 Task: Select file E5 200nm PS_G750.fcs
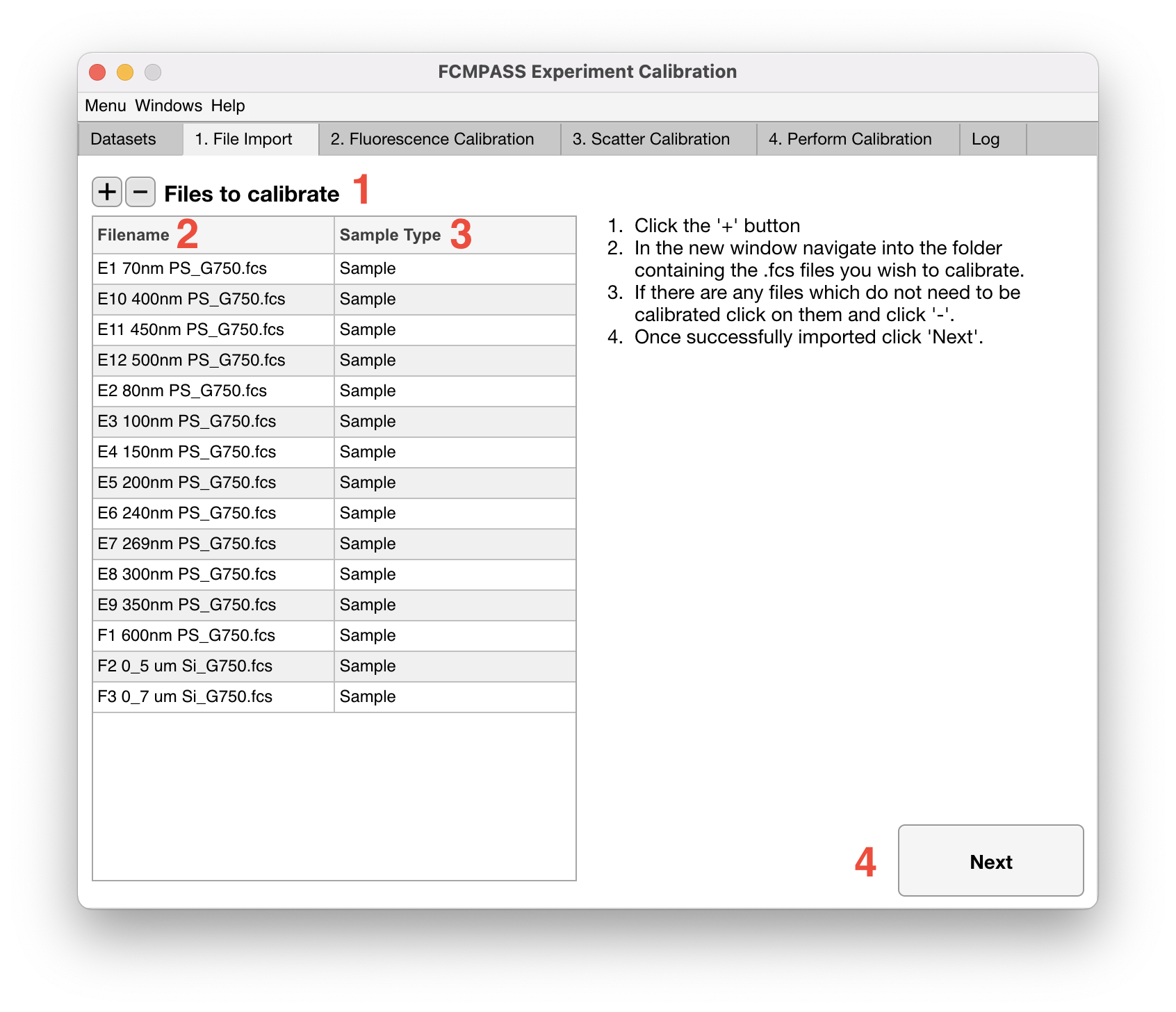click(x=213, y=483)
